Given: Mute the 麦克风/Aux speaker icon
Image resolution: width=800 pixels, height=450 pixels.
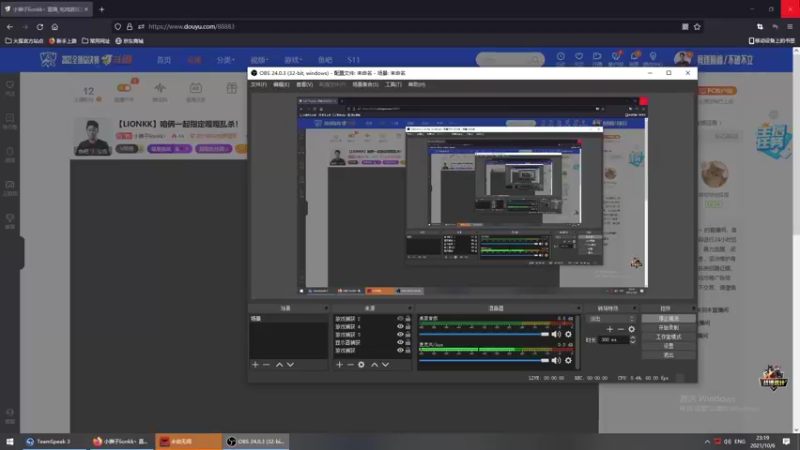Looking at the screenshot, I should [556, 360].
